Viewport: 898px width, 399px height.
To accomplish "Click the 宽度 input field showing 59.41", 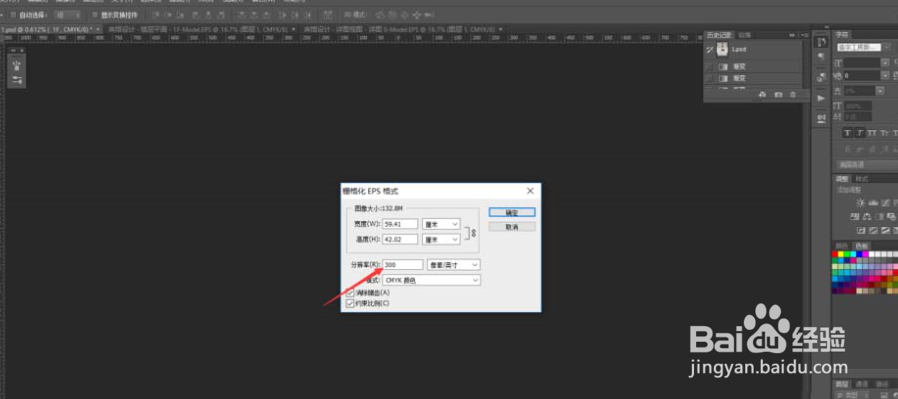I will tap(400, 224).
